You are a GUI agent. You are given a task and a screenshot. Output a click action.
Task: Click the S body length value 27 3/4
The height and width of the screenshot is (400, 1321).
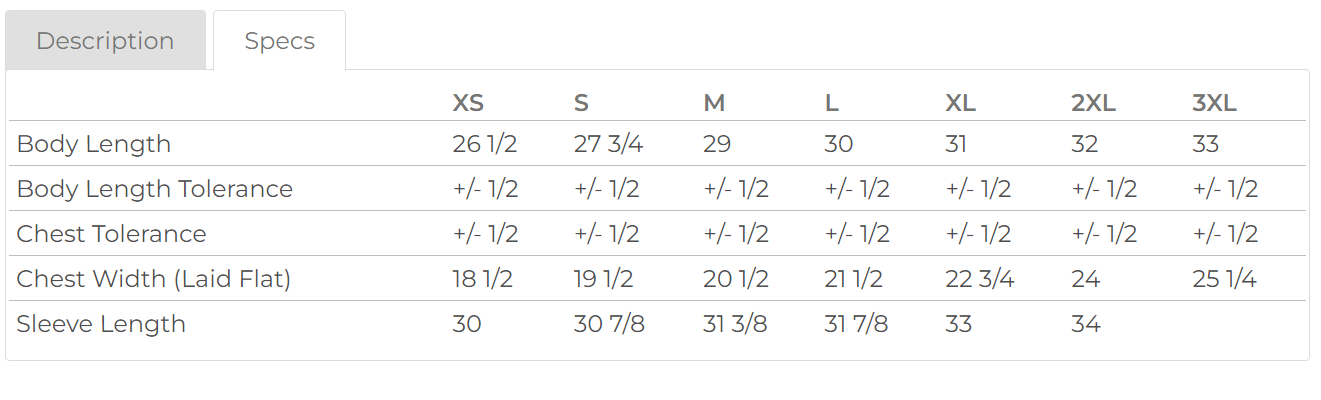tap(608, 144)
